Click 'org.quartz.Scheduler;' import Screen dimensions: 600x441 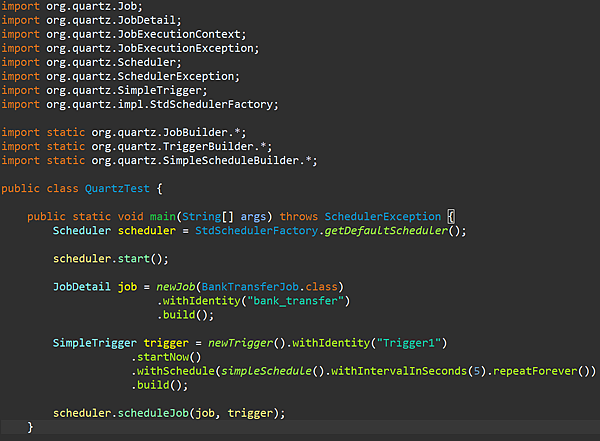(114, 62)
